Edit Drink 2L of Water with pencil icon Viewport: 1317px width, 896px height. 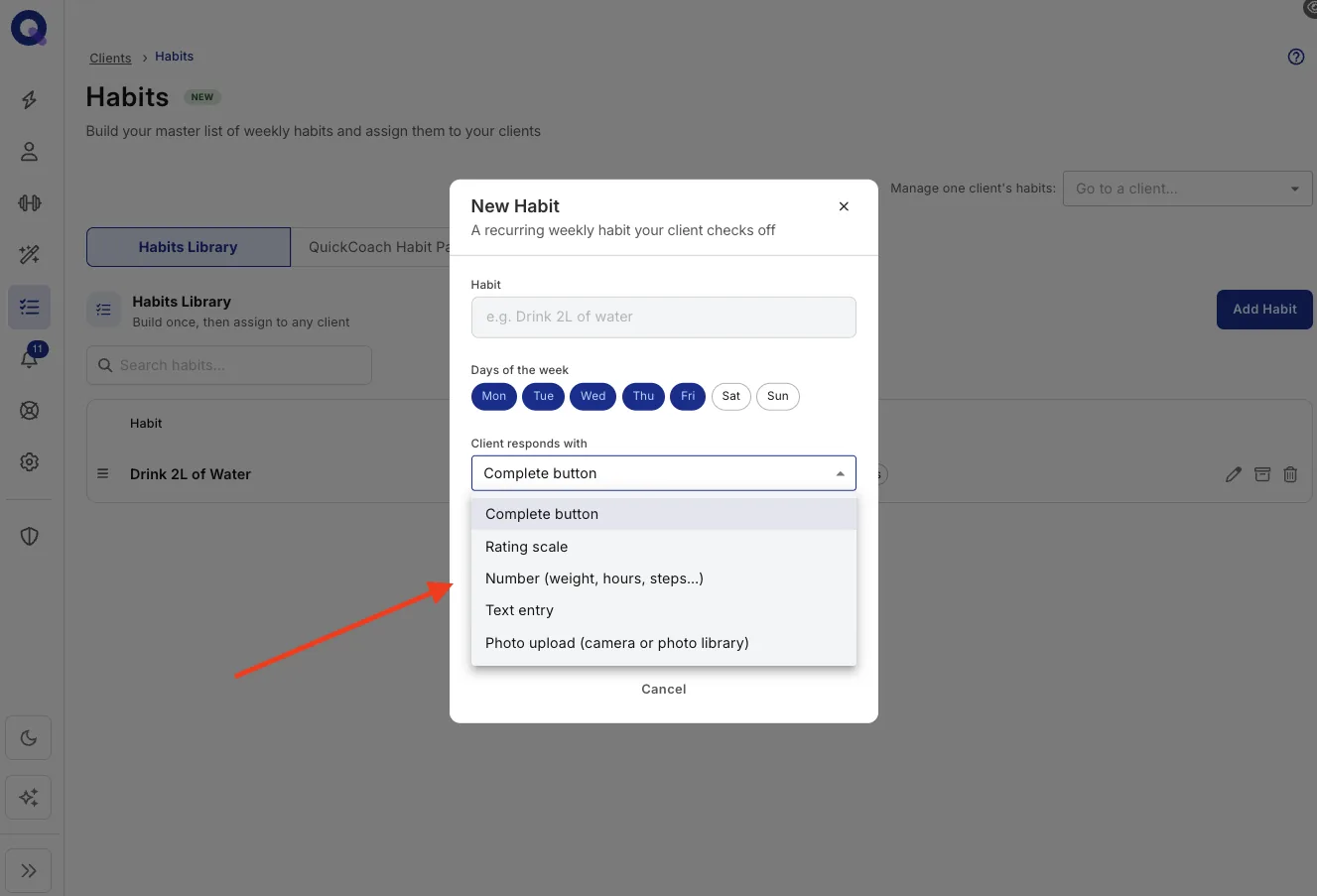1234,474
